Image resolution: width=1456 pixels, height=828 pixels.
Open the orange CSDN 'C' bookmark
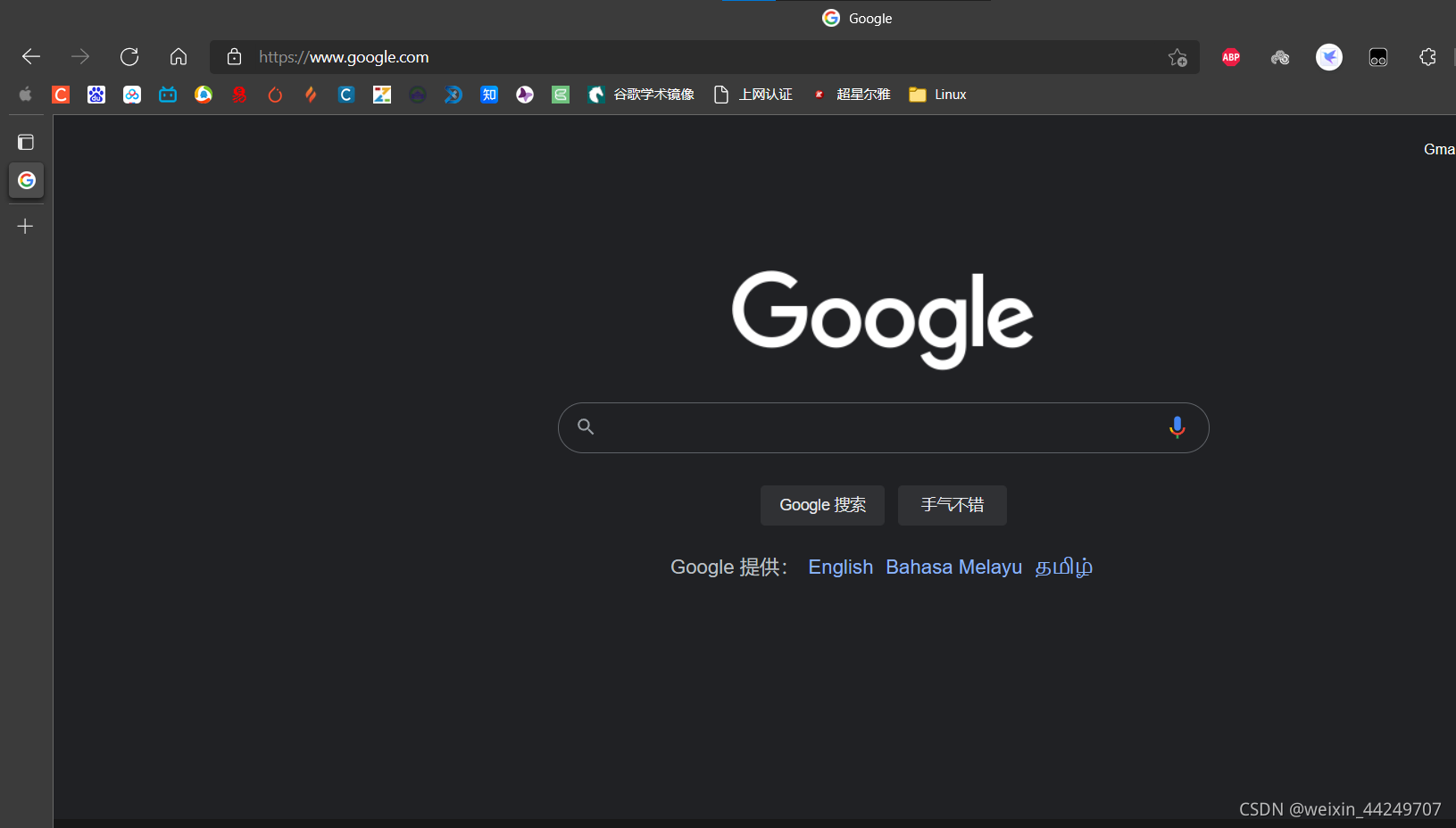point(61,95)
